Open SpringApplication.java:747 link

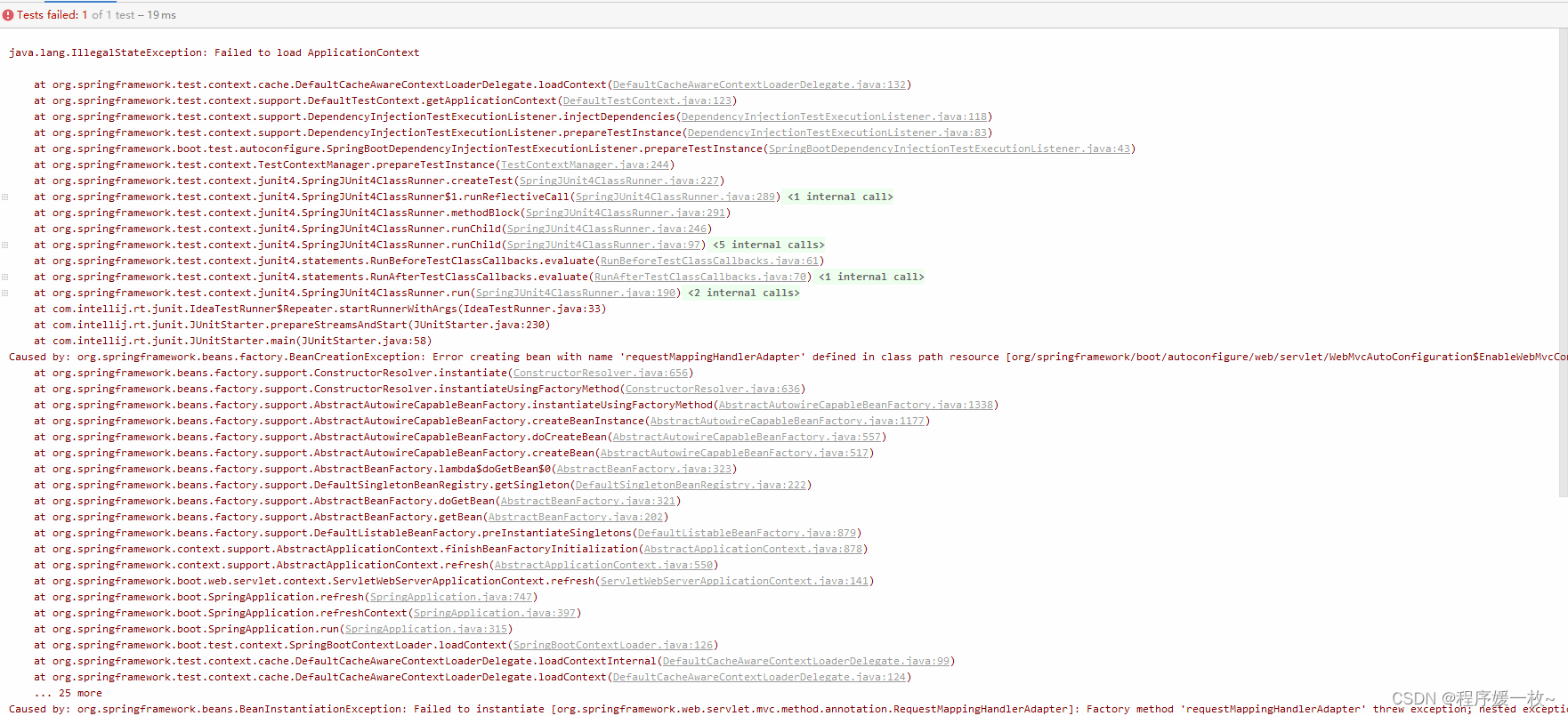[x=451, y=597]
